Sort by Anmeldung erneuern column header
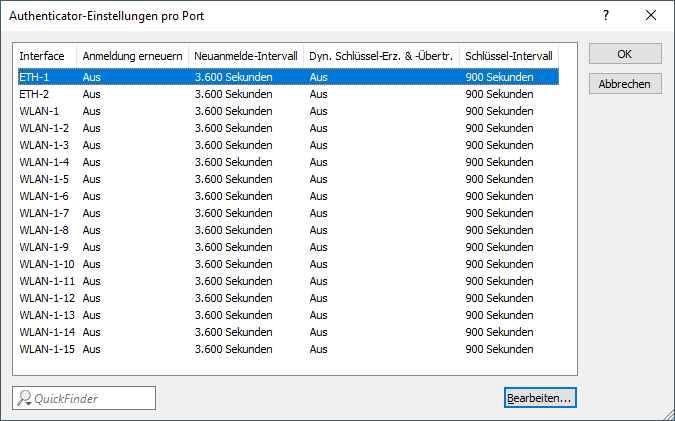Image resolution: width=675 pixels, height=421 pixels. pos(132,56)
